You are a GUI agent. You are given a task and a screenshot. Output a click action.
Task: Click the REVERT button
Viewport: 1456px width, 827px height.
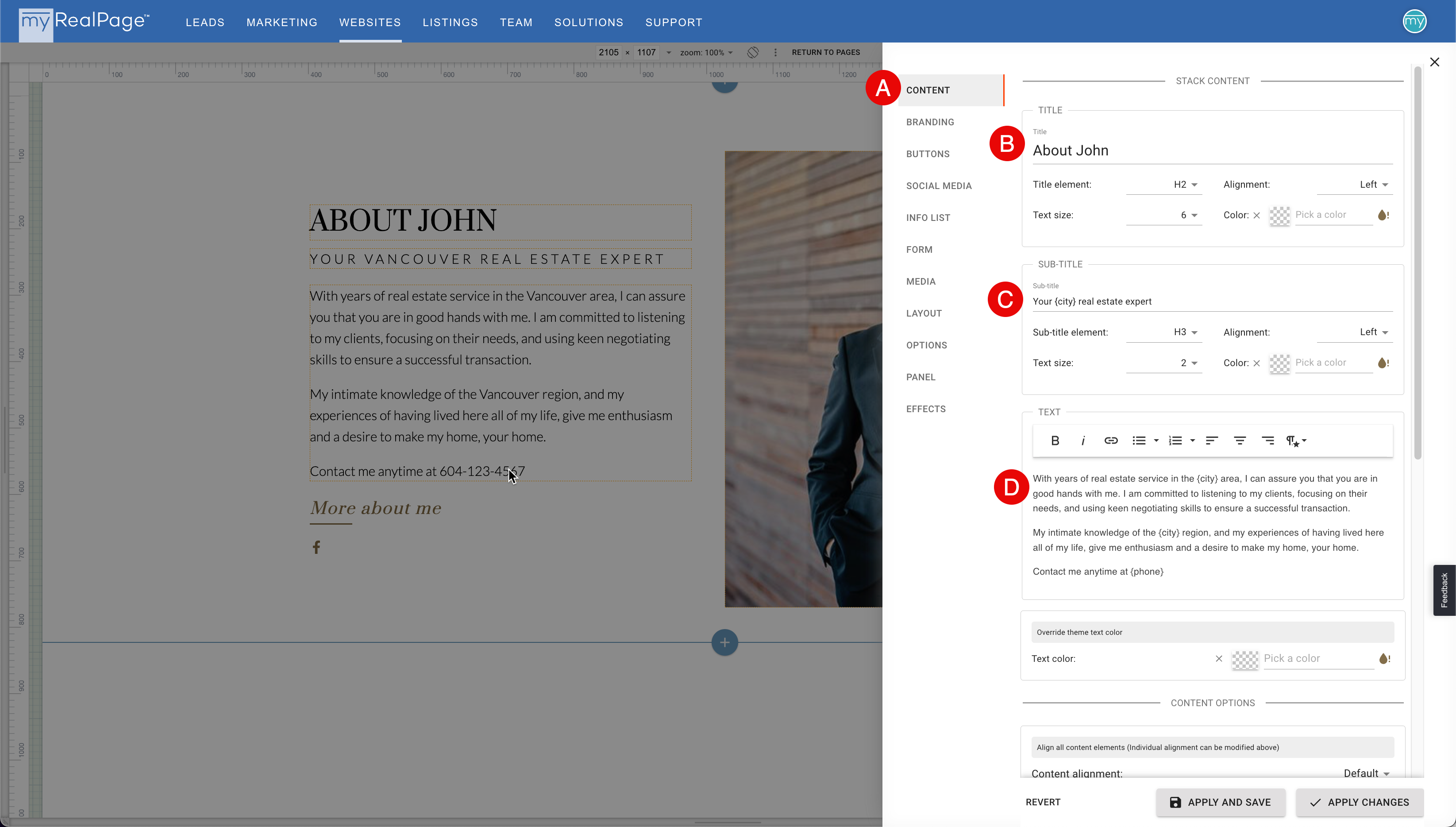click(1043, 802)
